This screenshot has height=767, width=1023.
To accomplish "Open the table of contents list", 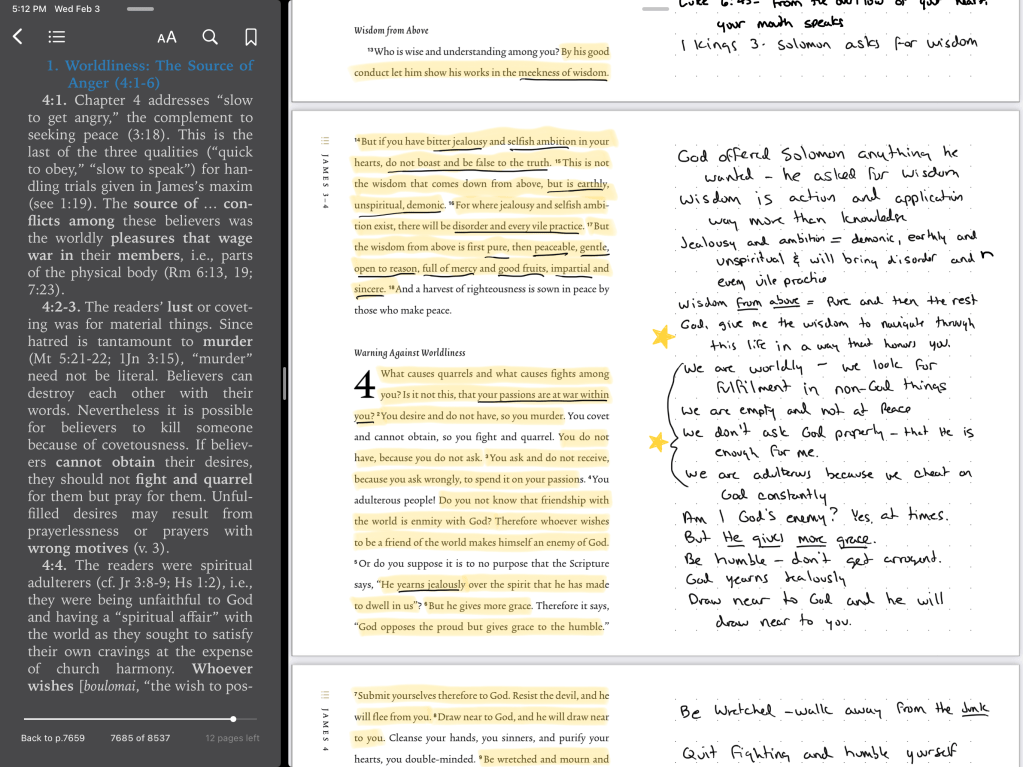I will pos(57,37).
